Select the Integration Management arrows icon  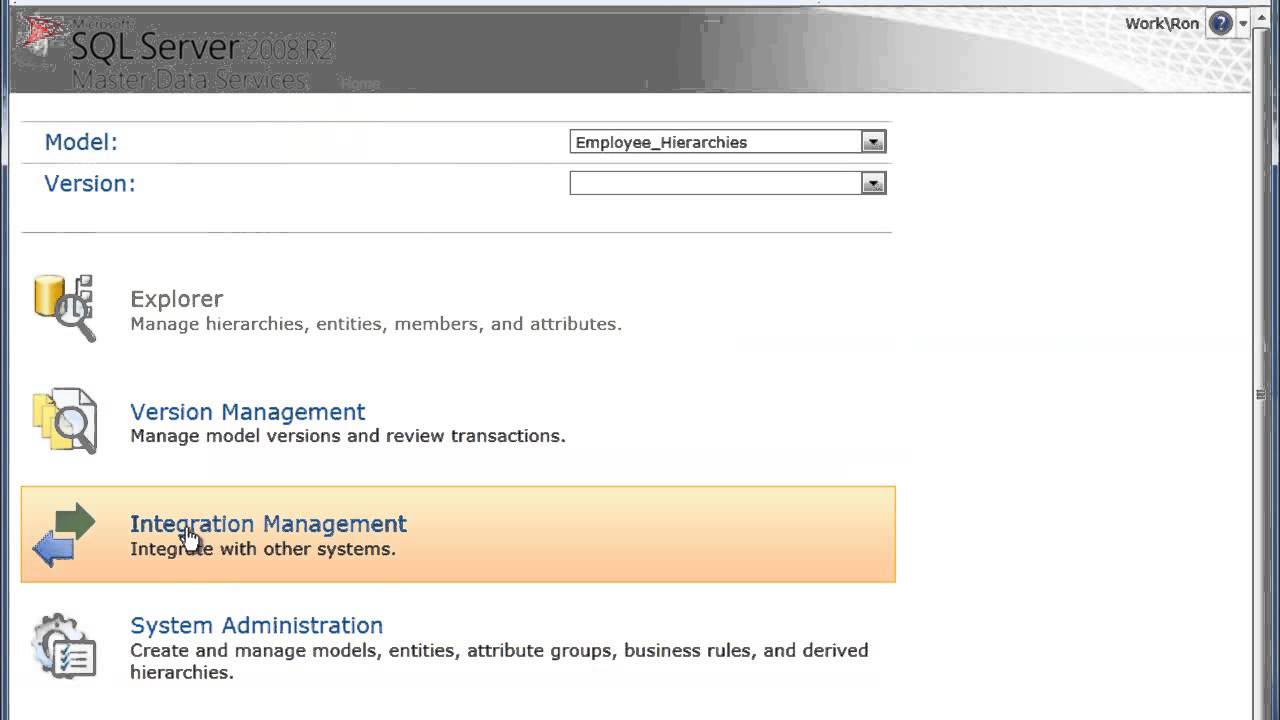[x=64, y=535]
